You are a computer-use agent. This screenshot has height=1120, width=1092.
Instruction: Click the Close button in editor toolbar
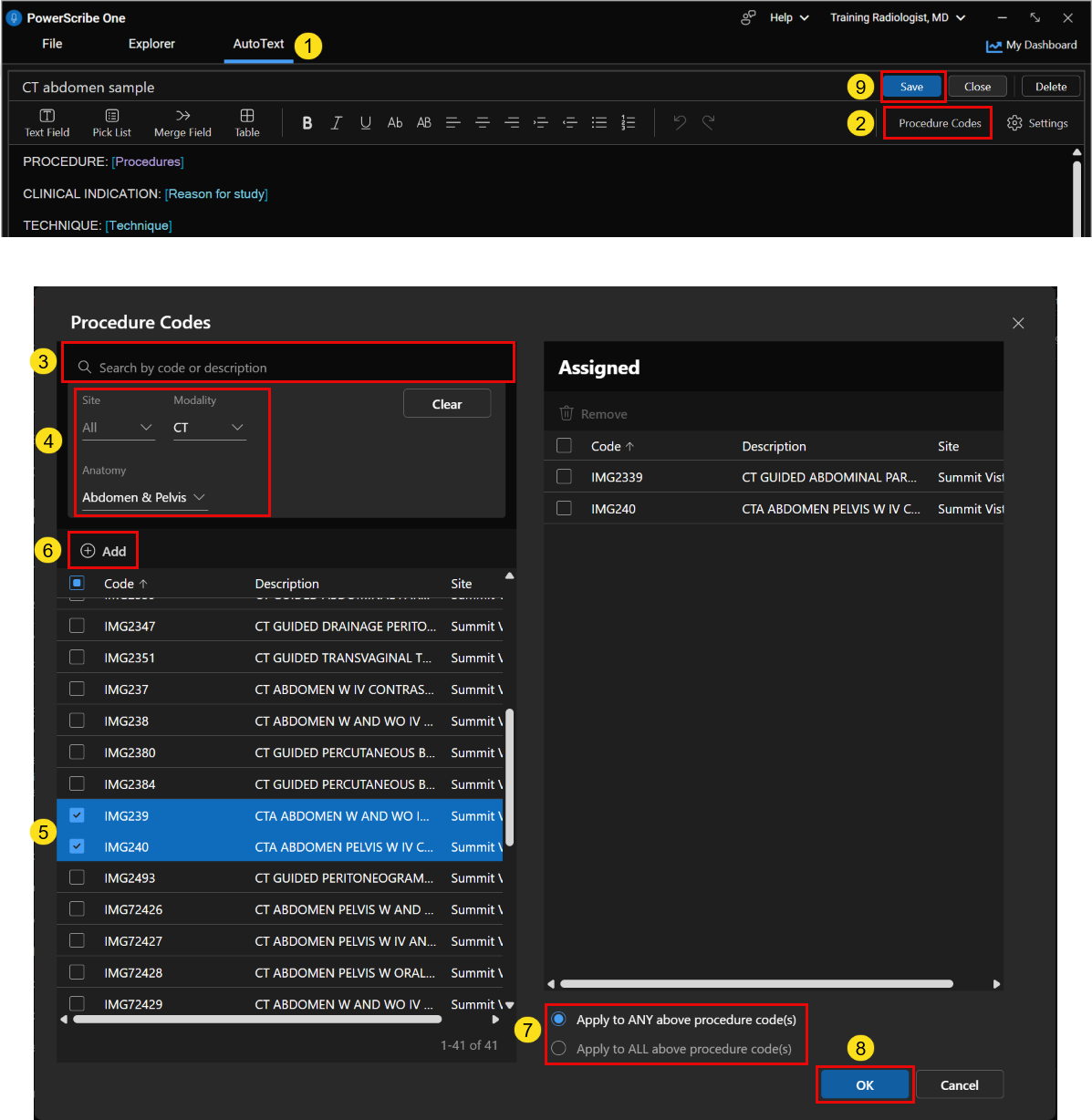[977, 87]
